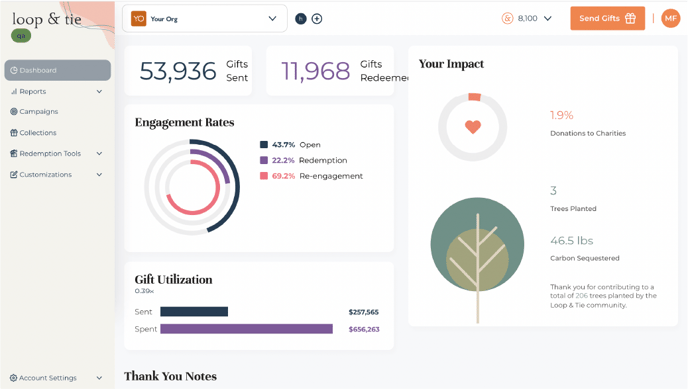Click the 0.39x utilization ratio

pos(144,291)
